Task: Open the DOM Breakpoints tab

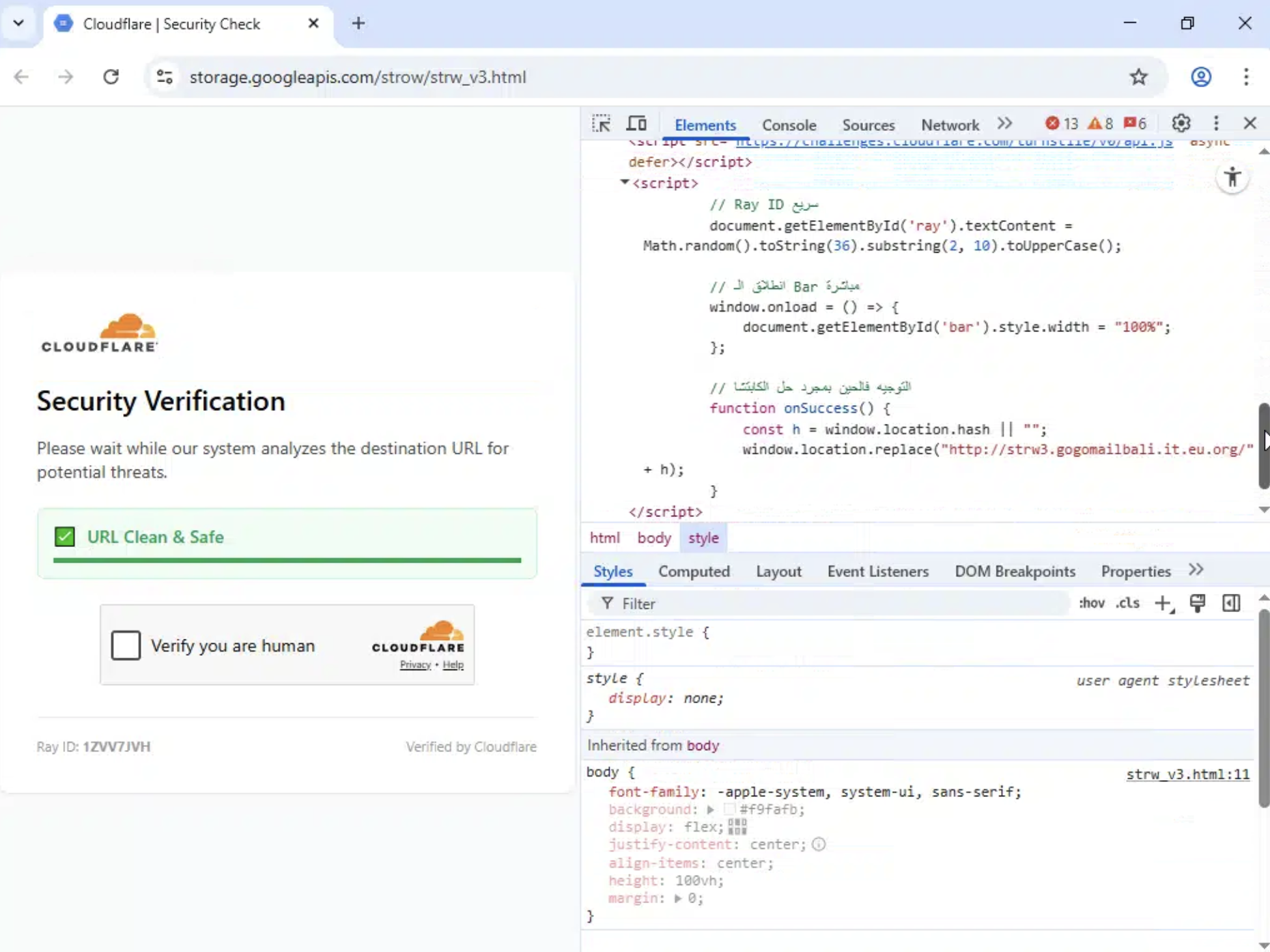Action: [1015, 571]
